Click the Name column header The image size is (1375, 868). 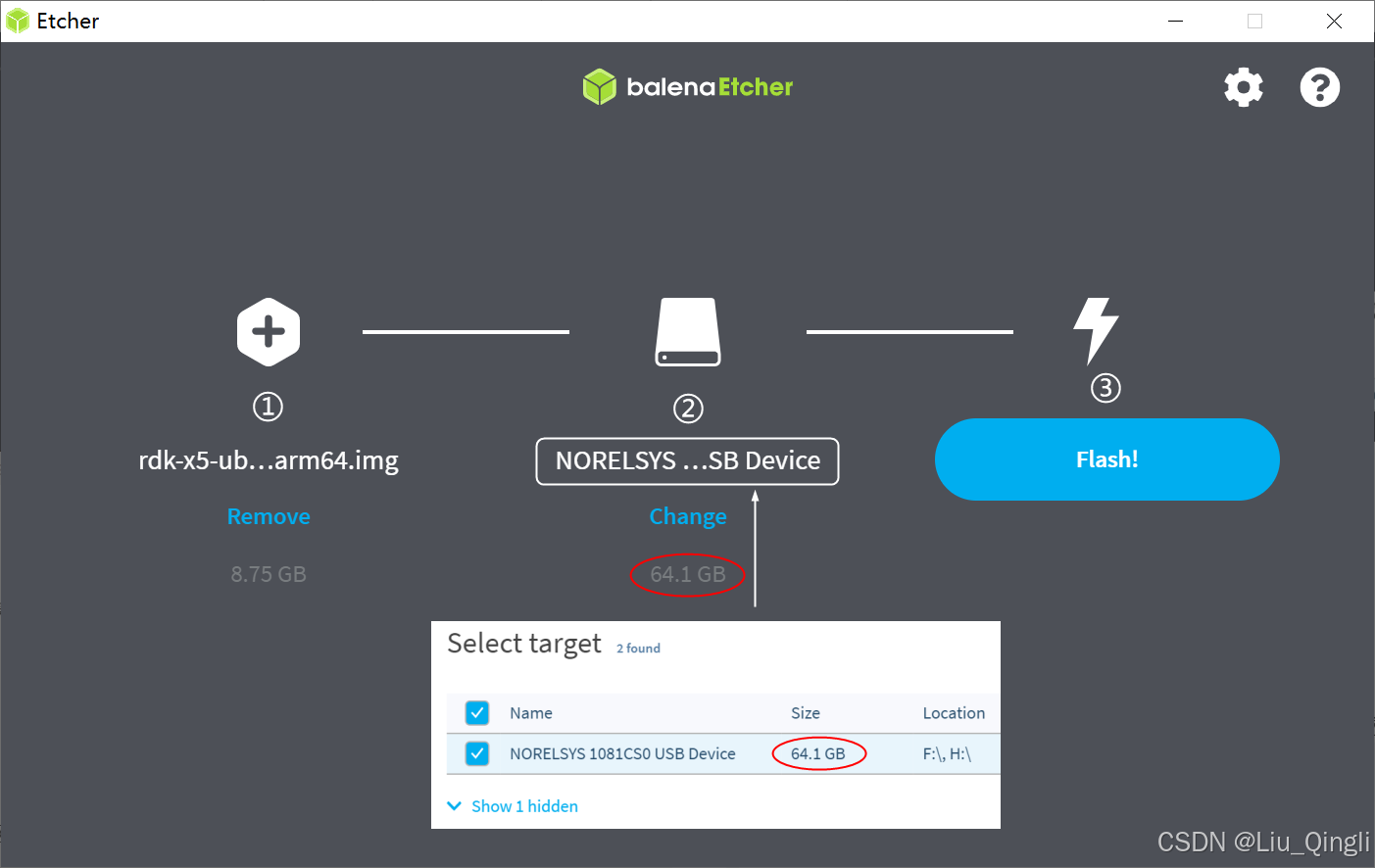531,713
